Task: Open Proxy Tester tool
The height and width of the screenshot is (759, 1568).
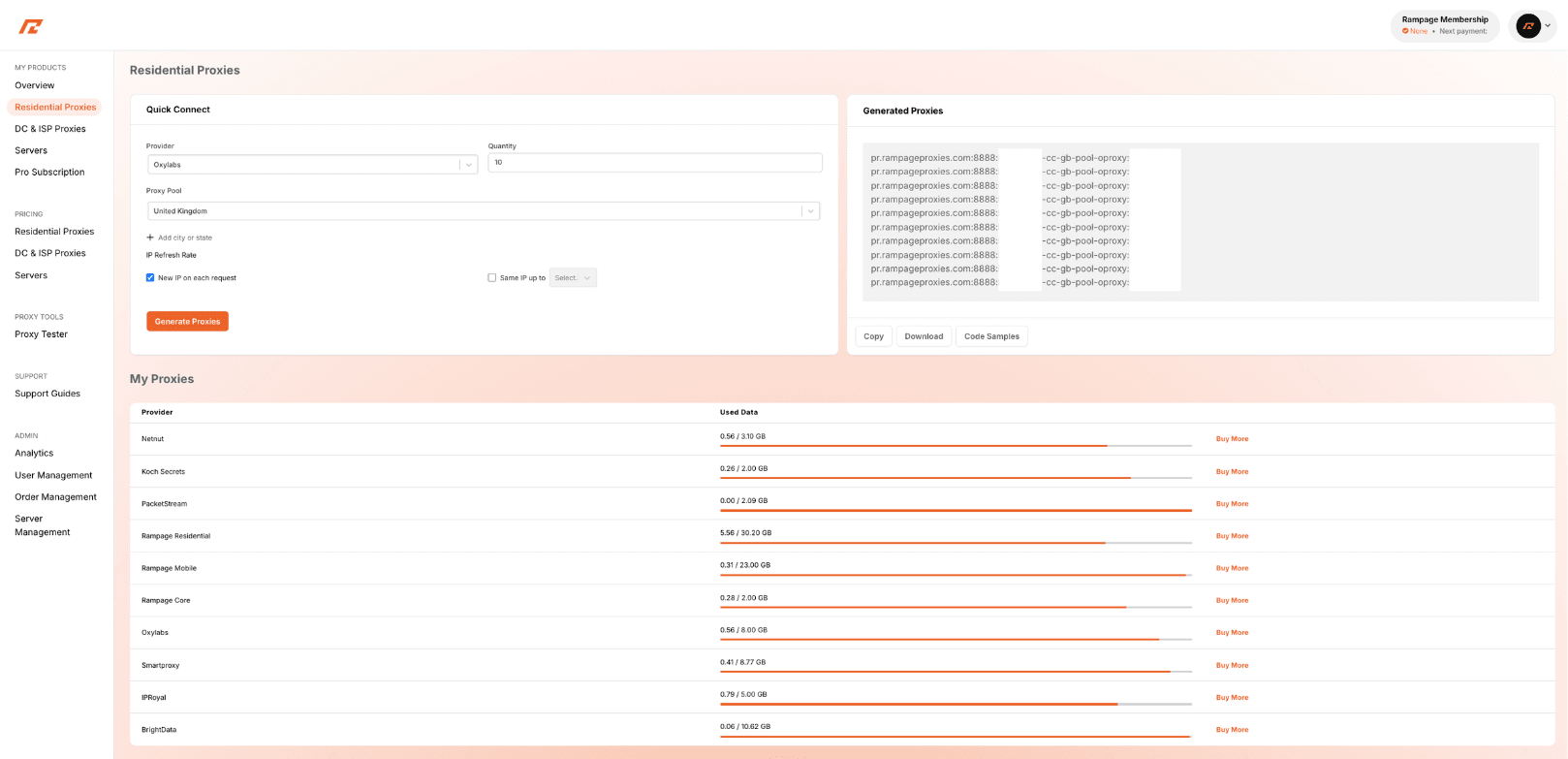Action: [x=41, y=334]
